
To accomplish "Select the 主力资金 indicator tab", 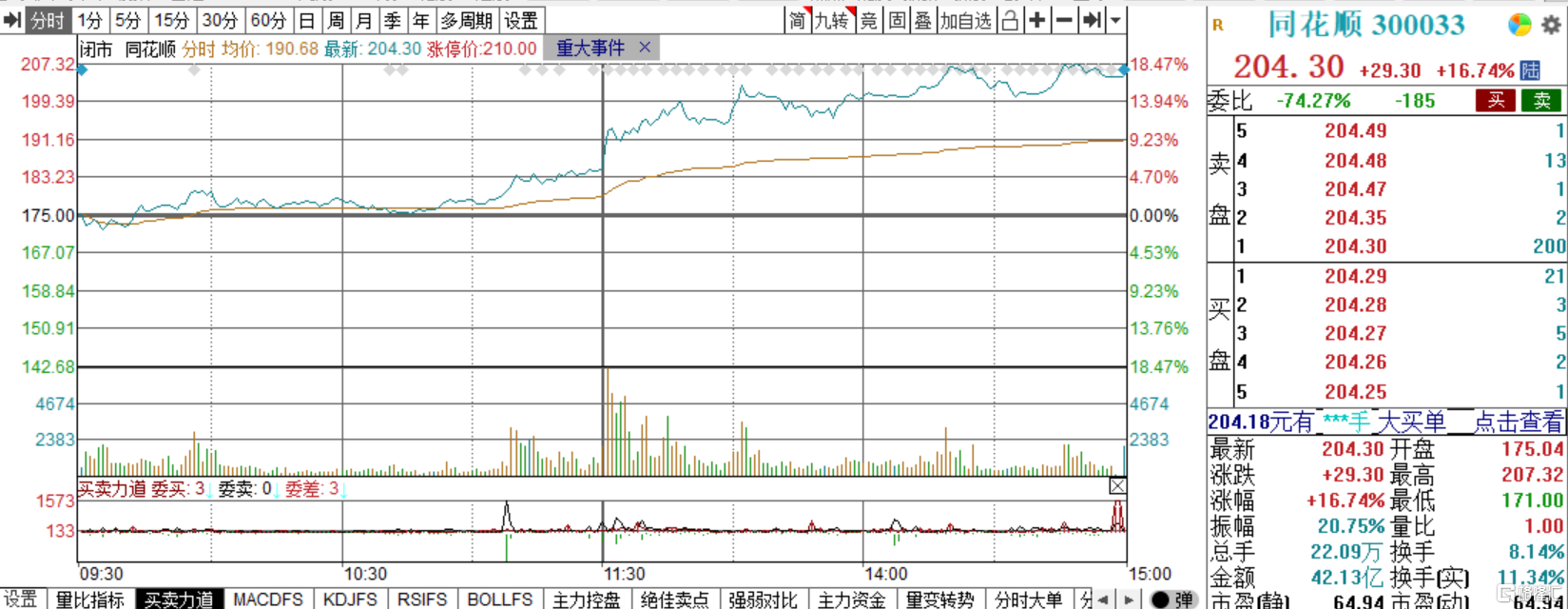I will pos(851,599).
